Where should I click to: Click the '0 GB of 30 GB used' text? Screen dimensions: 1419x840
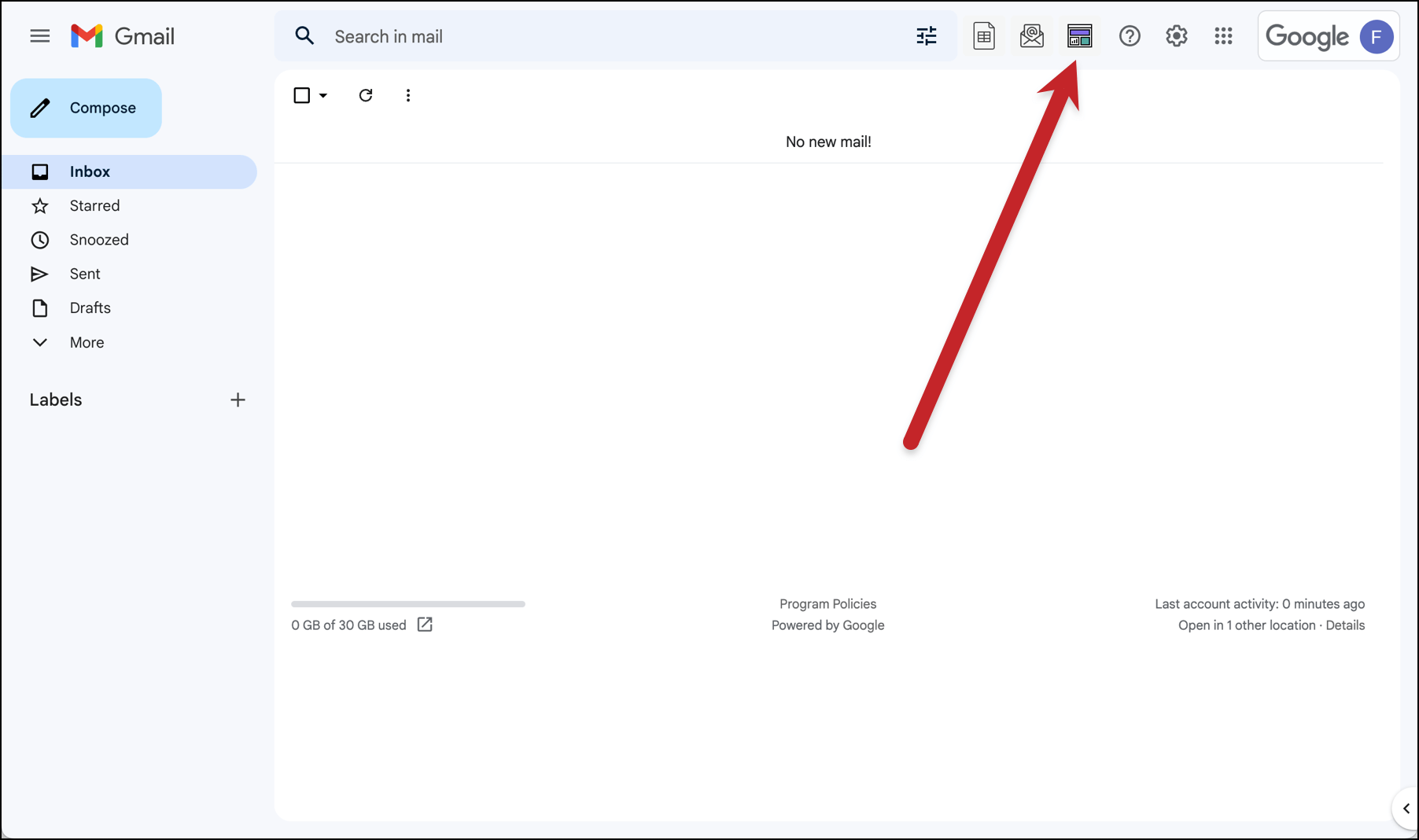(348, 625)
